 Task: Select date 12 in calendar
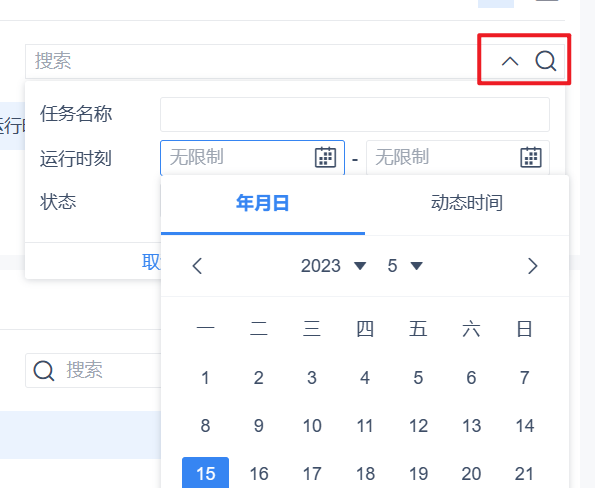point(418,426)
